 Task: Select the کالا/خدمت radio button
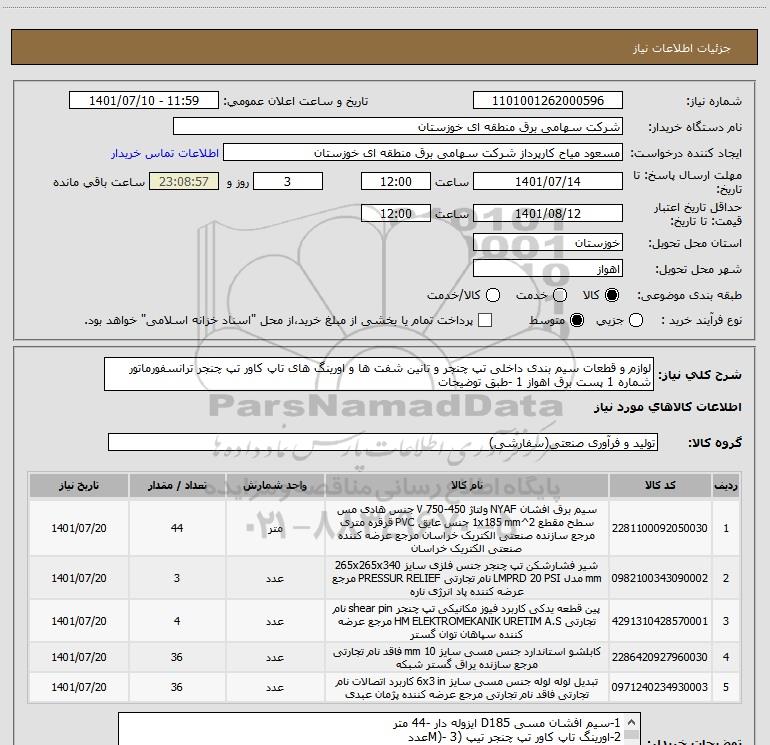pyautogui.click(x=493, y=295)
